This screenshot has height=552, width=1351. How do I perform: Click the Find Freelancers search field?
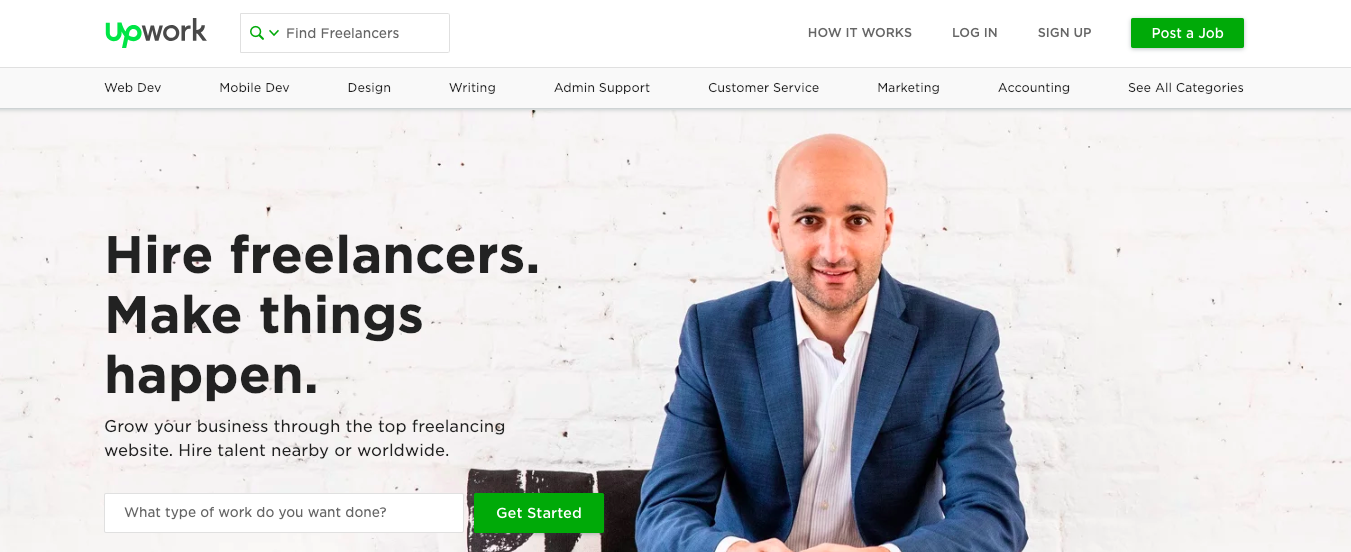(345, 33)
